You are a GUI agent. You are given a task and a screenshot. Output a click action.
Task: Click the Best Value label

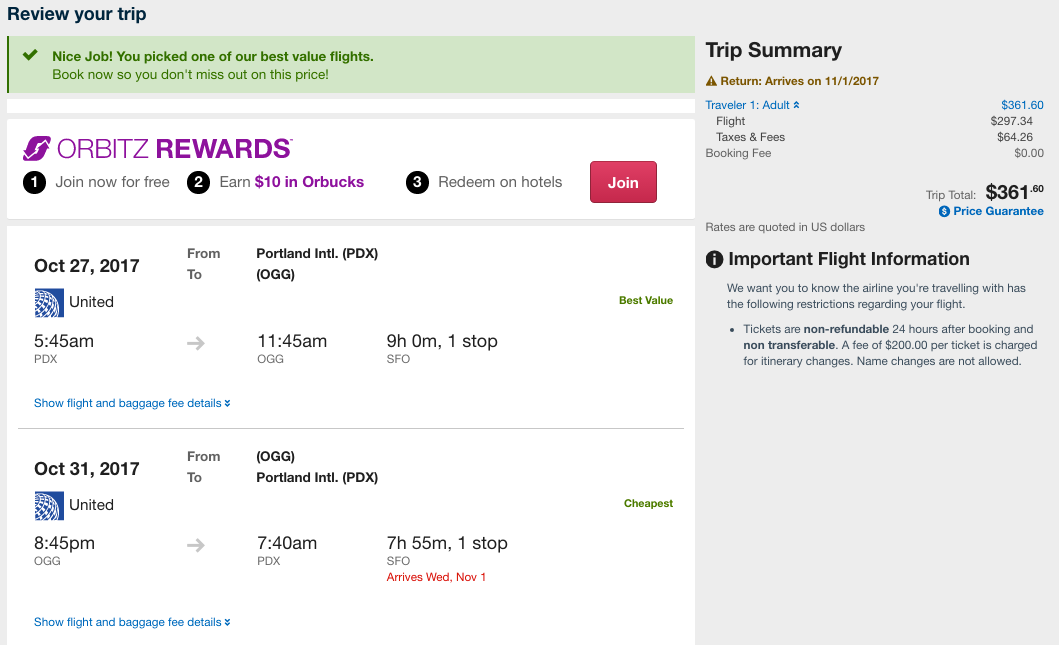(x=645, y=300)
